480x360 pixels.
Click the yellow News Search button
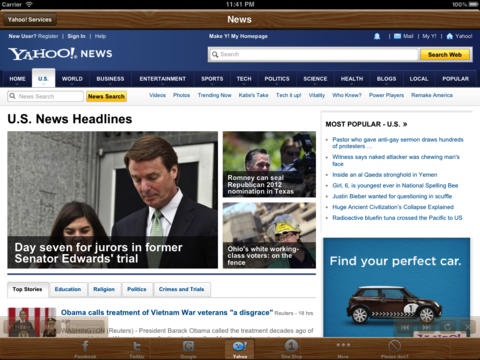coord(106,96)
